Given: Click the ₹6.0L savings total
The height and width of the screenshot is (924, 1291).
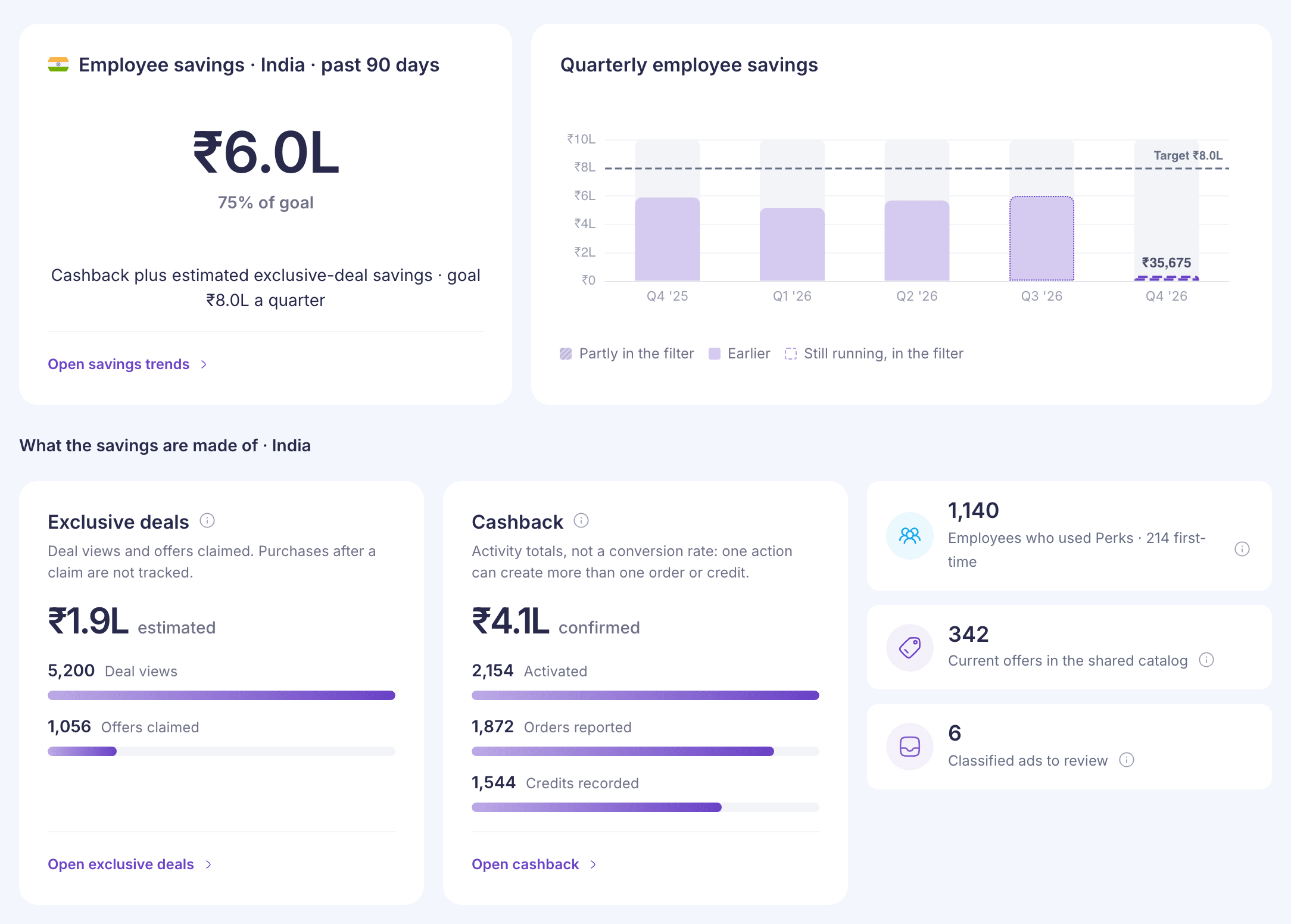Looking at the screenshot, I should [266, 153].
